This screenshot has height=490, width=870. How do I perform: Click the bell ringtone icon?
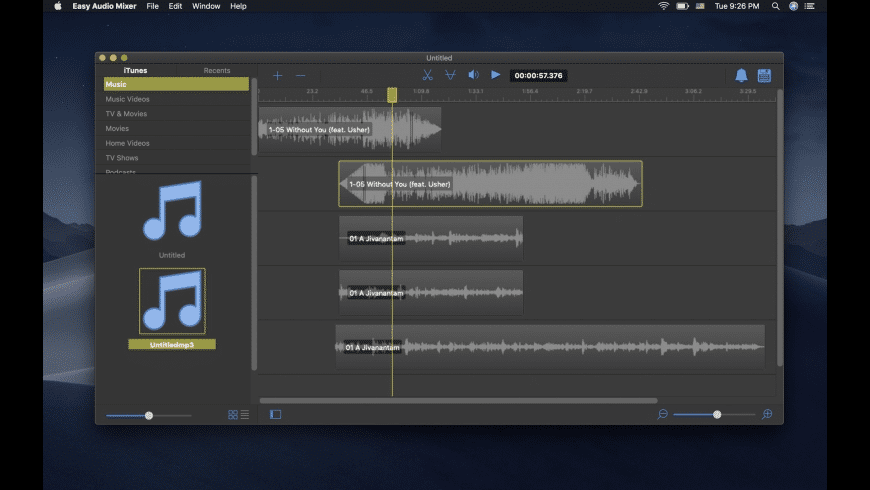click(x=741, y=75)
